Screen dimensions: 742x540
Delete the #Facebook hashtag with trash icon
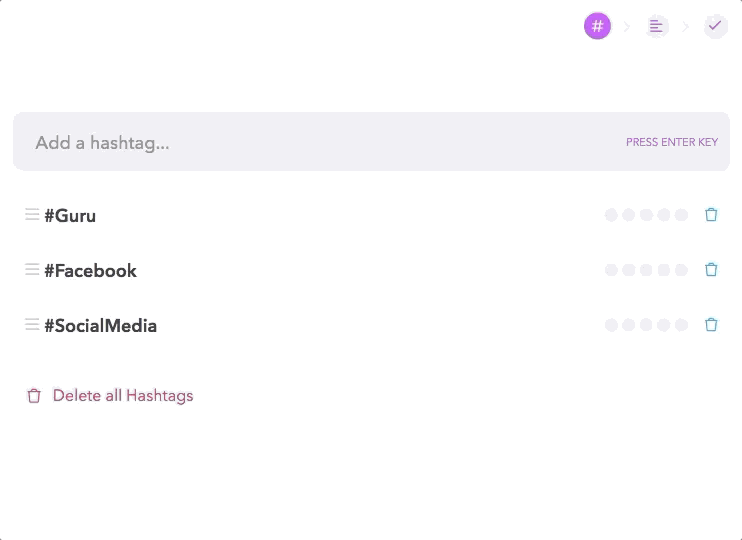(x=711, y=270)
